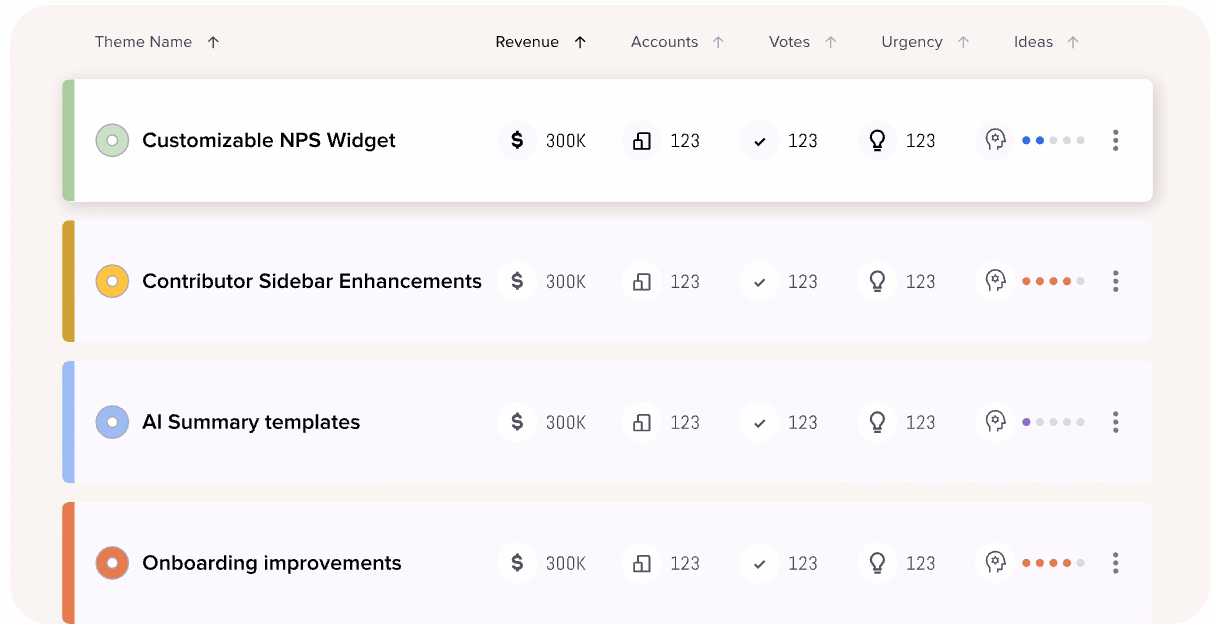Click 300K revenue value for Onboarding improvements
1212x624 pixels.
[x=566, y=564]
